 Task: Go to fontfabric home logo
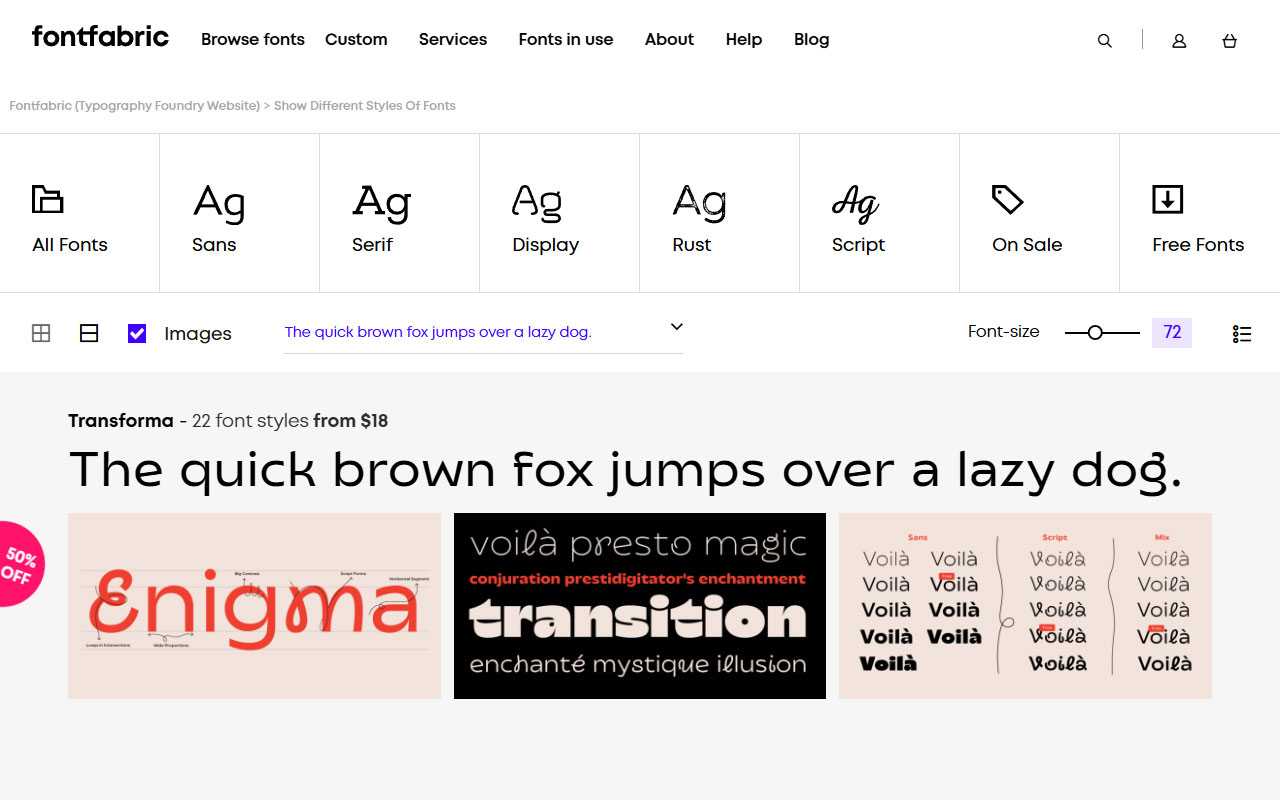tap(100, 37)
